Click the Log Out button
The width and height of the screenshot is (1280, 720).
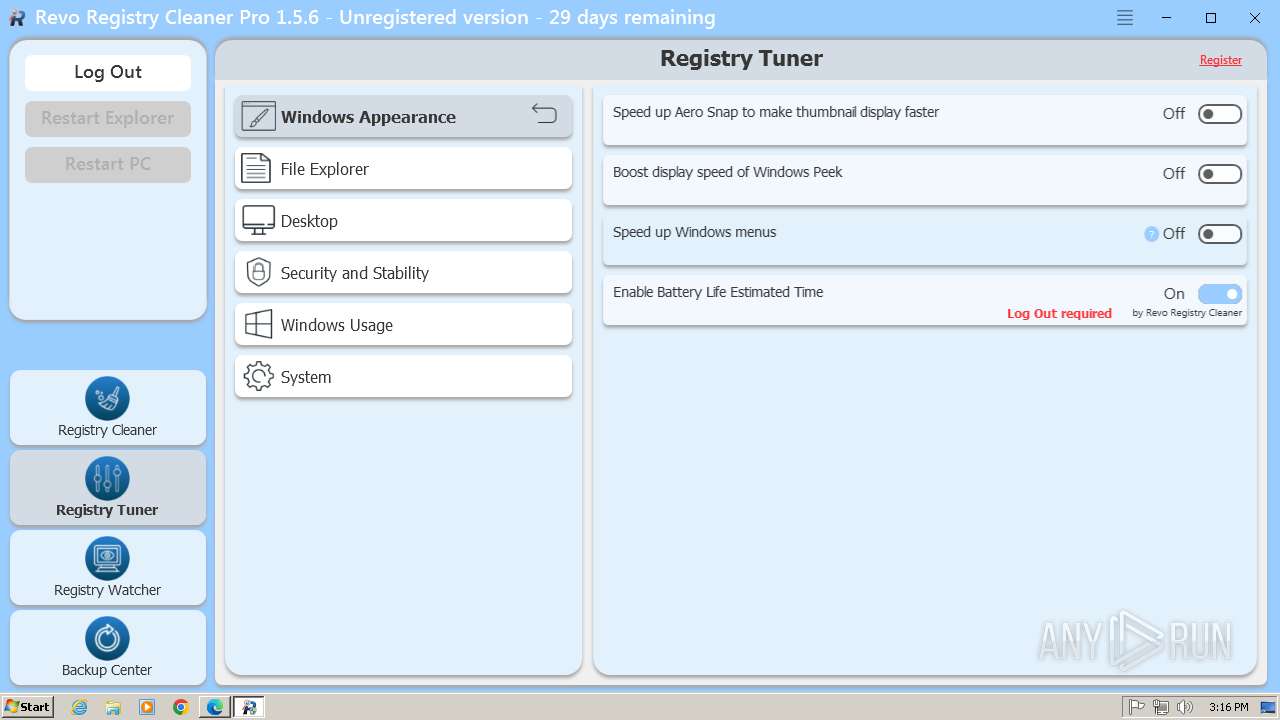(x=108, y=72)
